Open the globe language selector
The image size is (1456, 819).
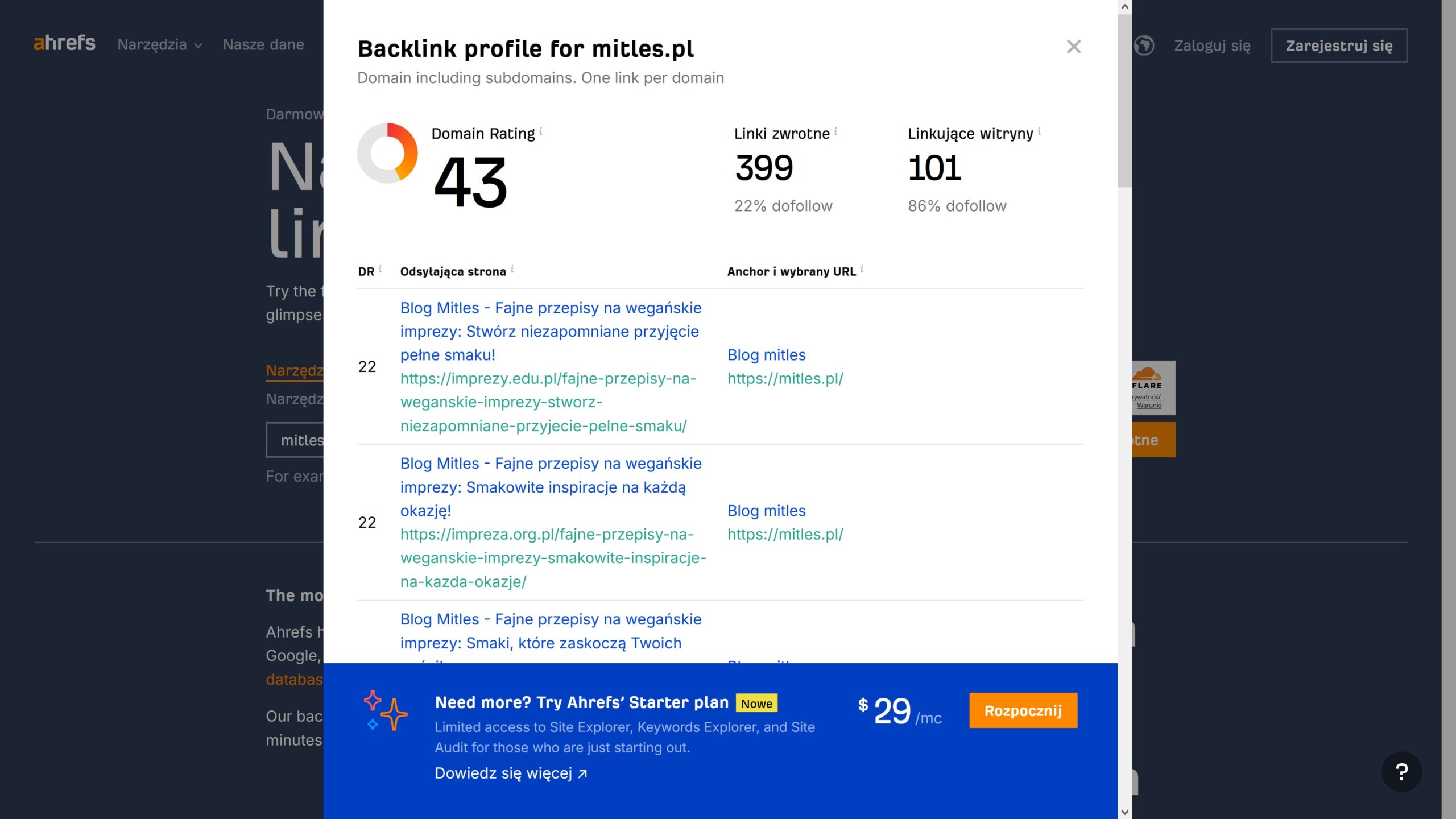(1144, 45)
